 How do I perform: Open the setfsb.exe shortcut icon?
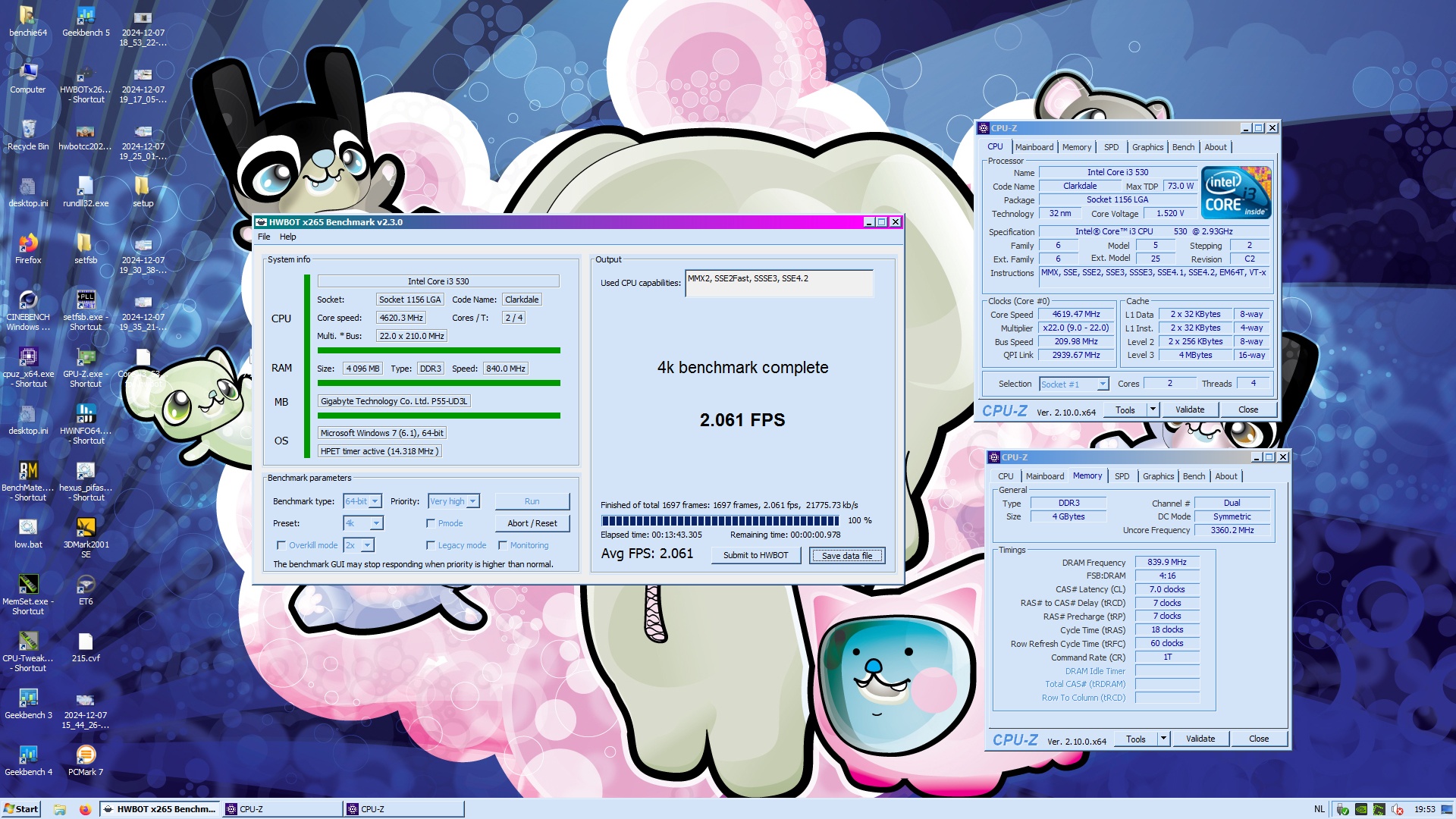86,310
